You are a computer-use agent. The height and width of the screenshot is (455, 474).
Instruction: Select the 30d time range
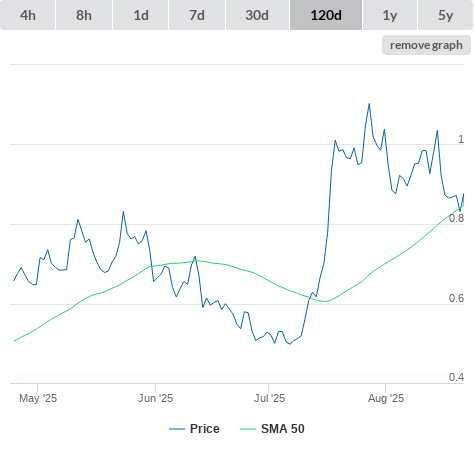click(257, 15)
